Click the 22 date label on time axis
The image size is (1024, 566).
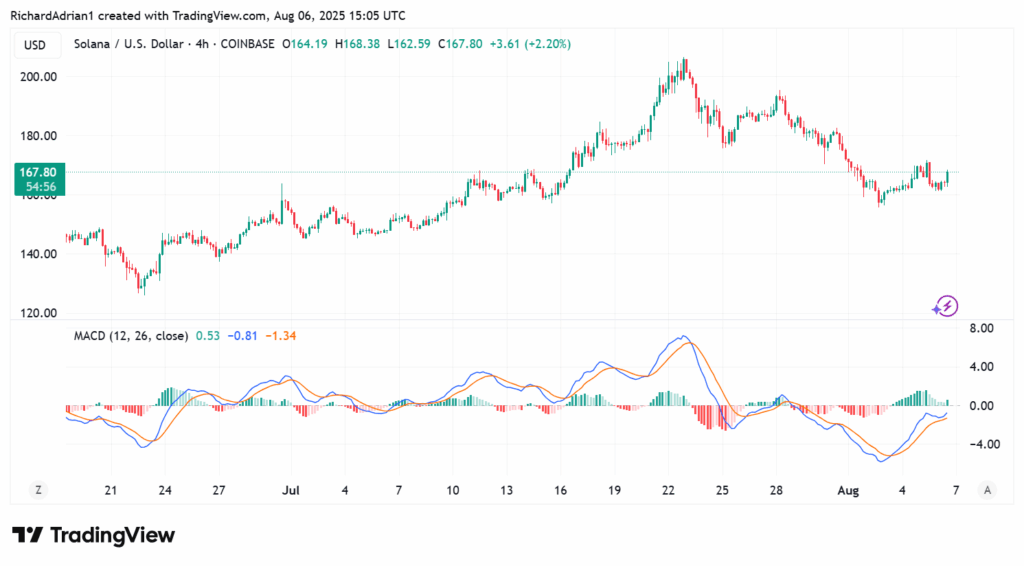click(668, 490)
